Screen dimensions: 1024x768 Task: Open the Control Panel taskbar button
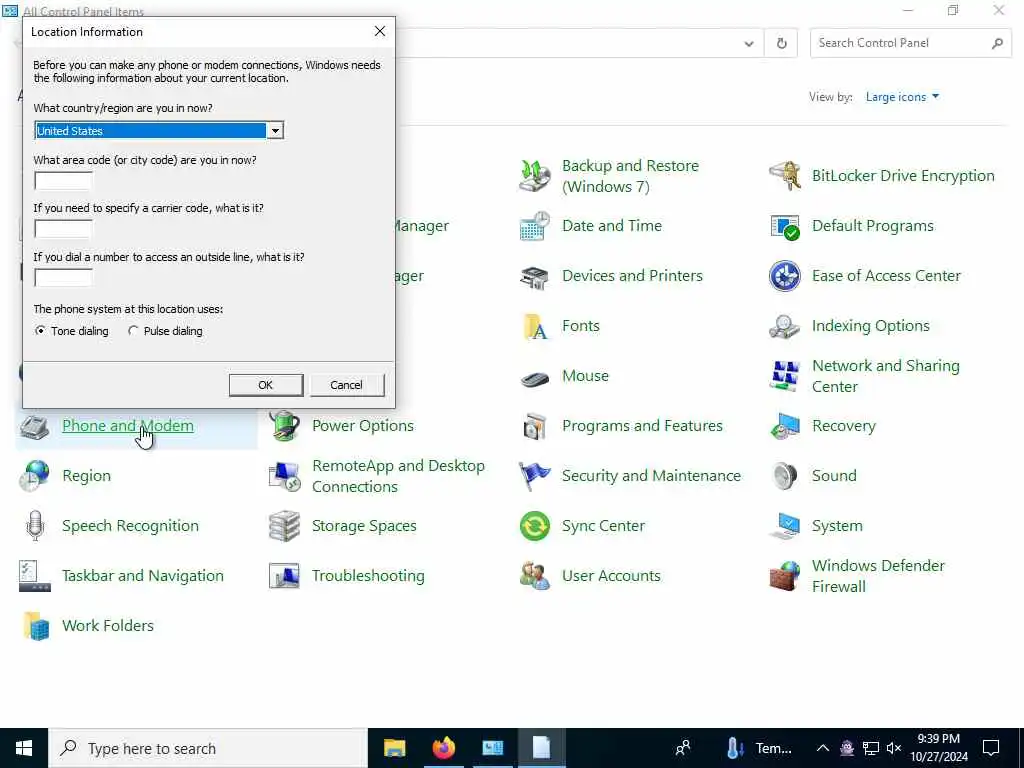tap(492, 748)
